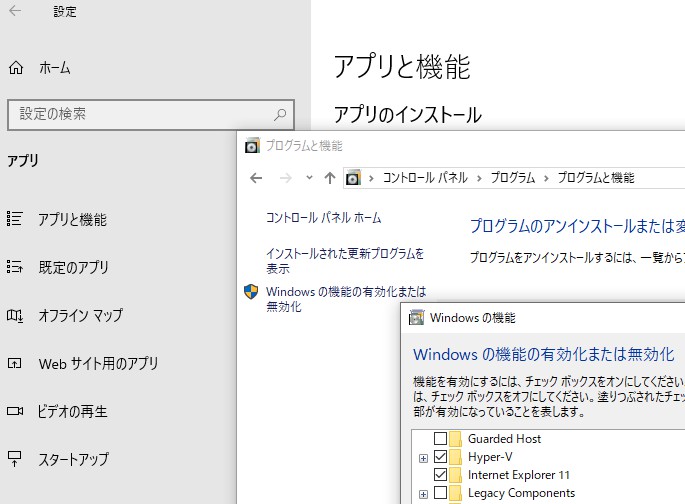Expand Hyper-V tree node
Image resolution: width=685 pixels, height=504 pixels.
tap(423, 458)
